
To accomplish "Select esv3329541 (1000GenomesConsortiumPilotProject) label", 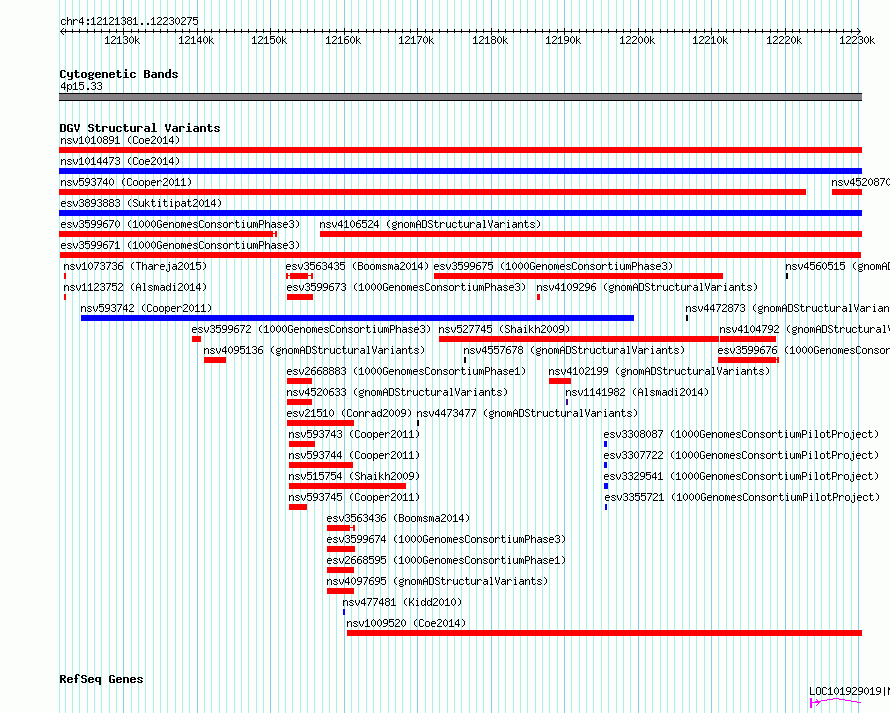I will coord(741,476).
